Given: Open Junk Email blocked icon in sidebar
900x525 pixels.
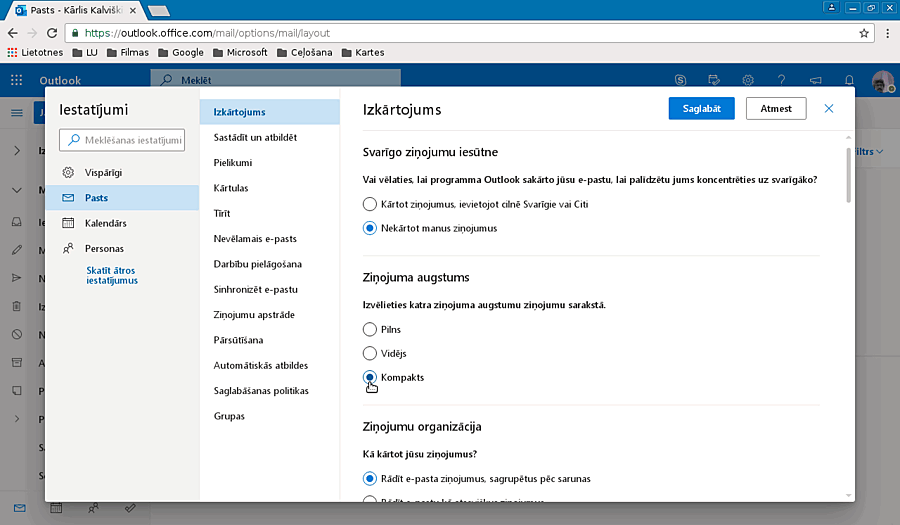Looking at the screenshot, I should 17,334.
